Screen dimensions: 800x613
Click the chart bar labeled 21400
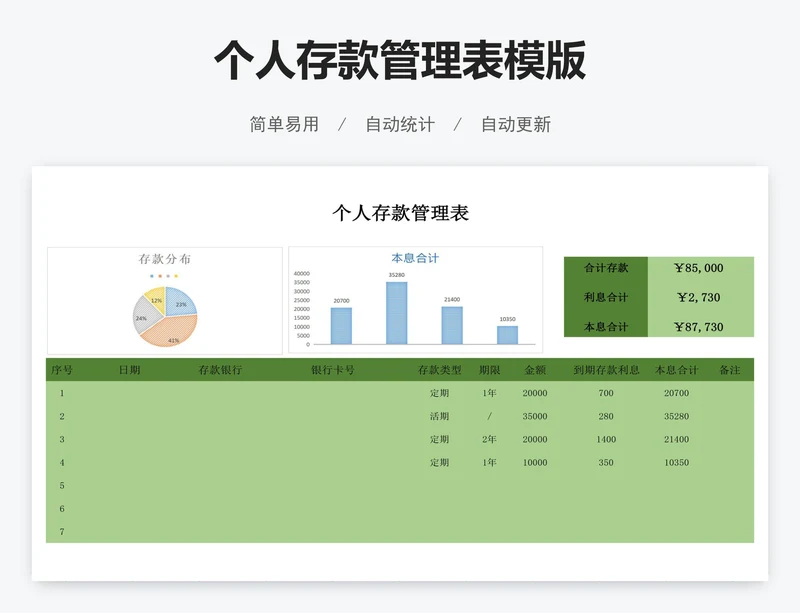click(452, 325)
